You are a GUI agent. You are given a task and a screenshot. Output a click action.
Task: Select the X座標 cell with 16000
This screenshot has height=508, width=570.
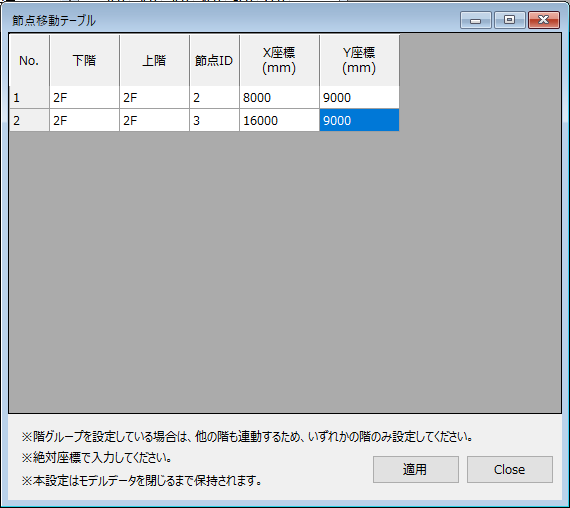(279, 120)
